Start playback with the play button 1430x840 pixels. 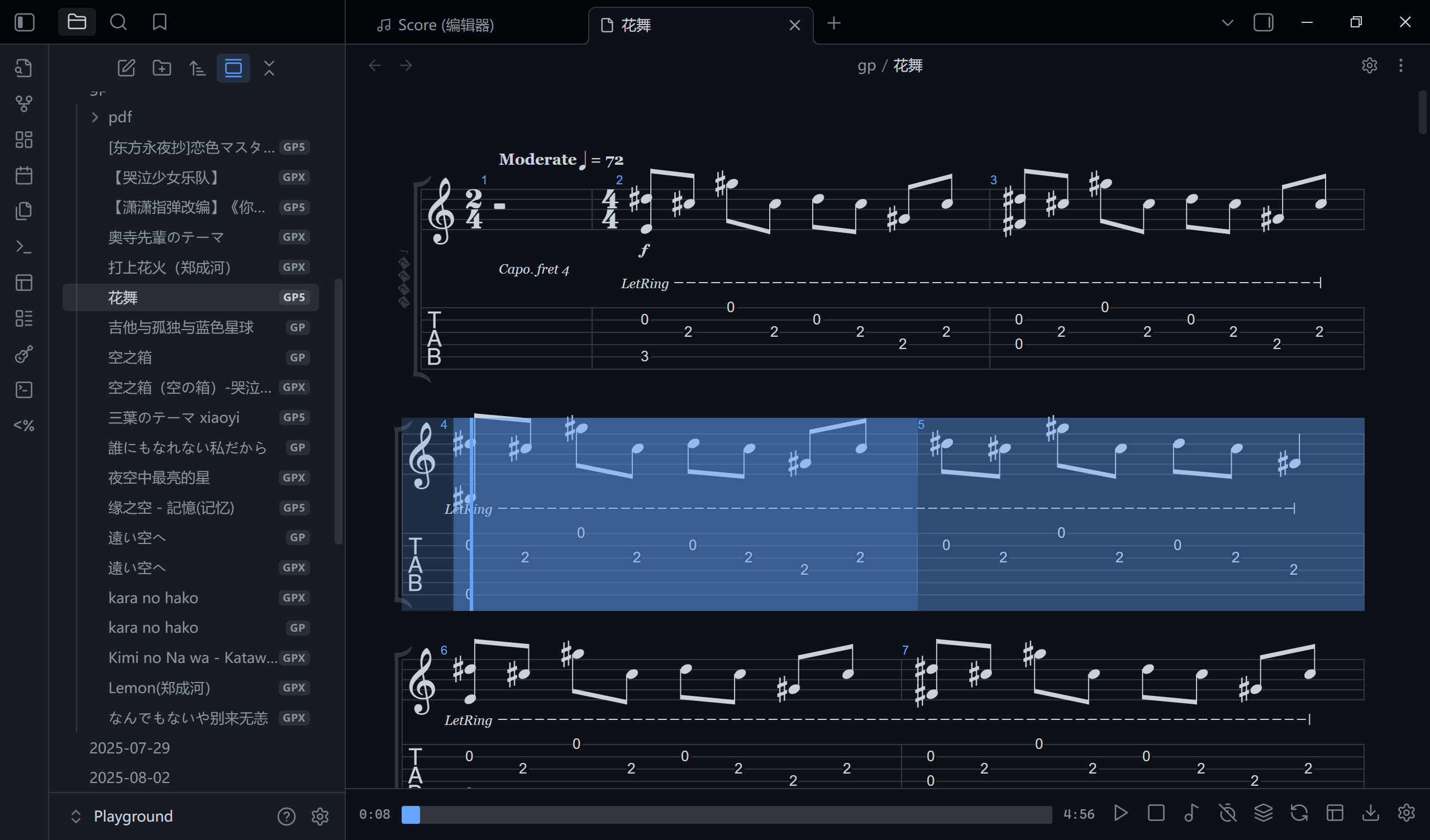point(1121,813)
